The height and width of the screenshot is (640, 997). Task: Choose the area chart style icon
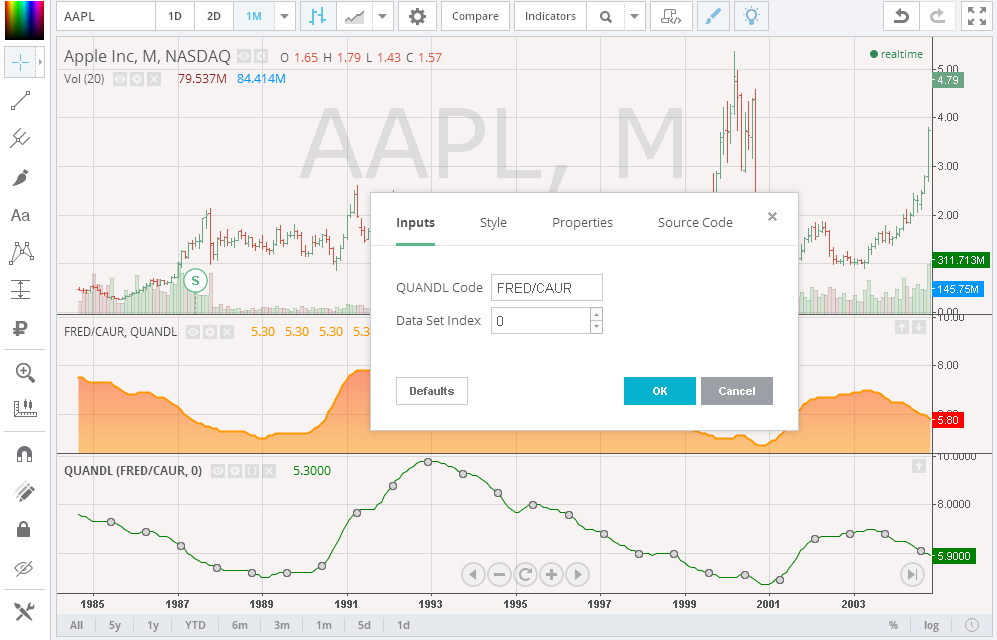[x=354, y=17]
